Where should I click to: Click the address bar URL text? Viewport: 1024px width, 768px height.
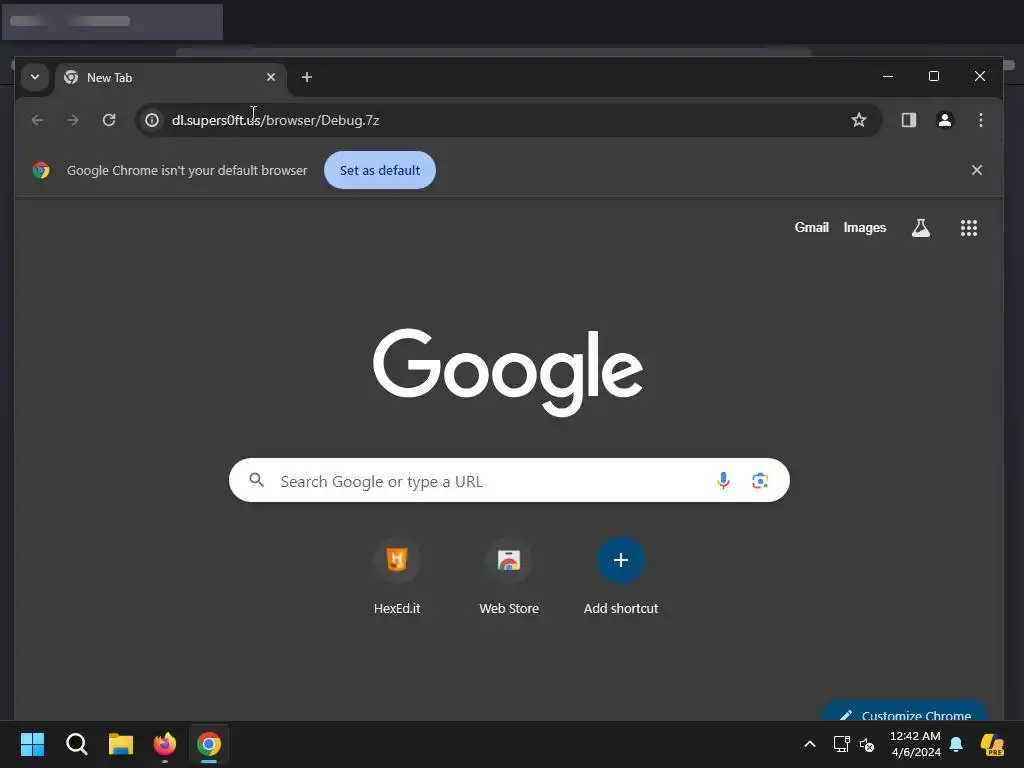click(x=276, y=120)
